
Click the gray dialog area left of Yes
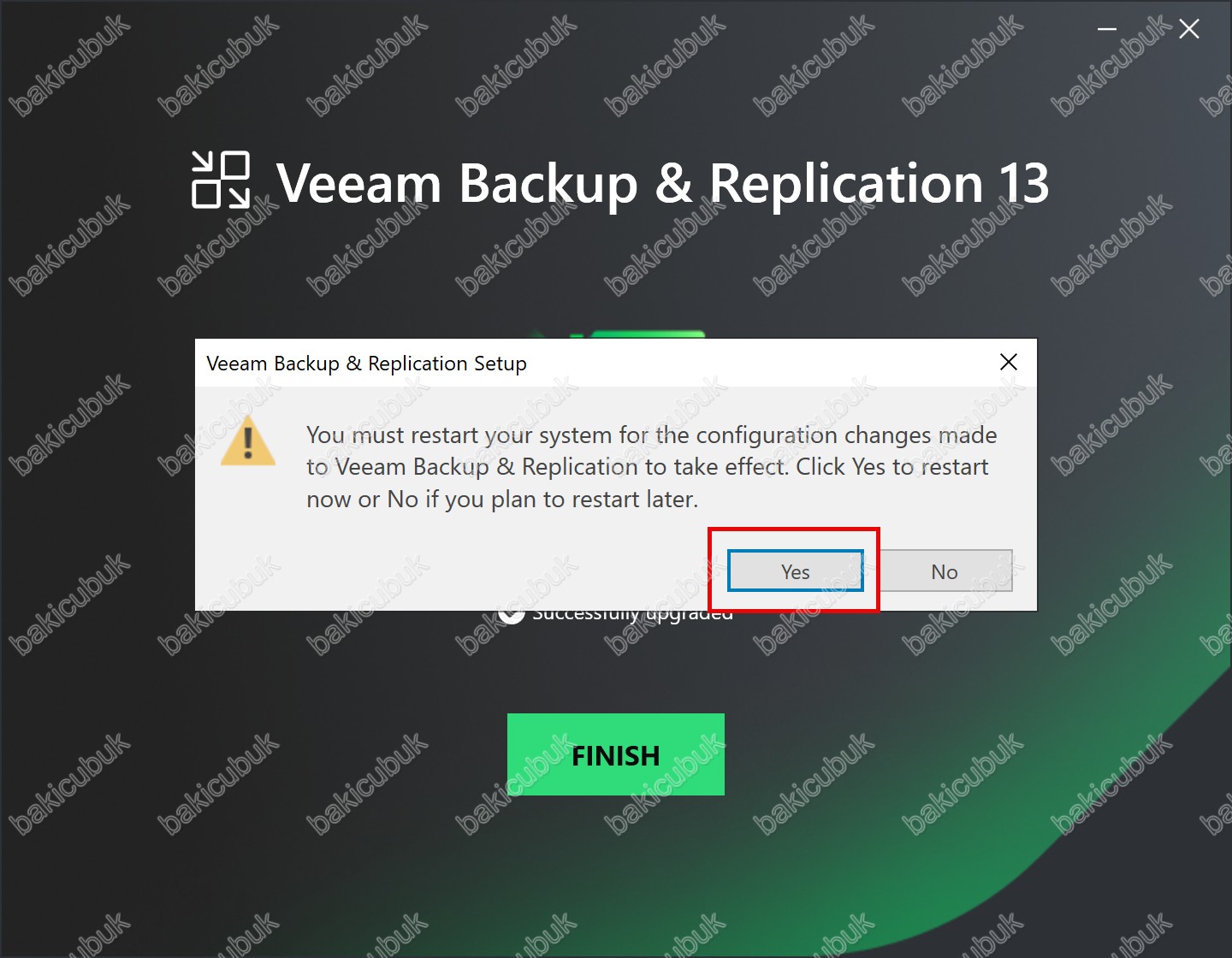pos(462,569)
